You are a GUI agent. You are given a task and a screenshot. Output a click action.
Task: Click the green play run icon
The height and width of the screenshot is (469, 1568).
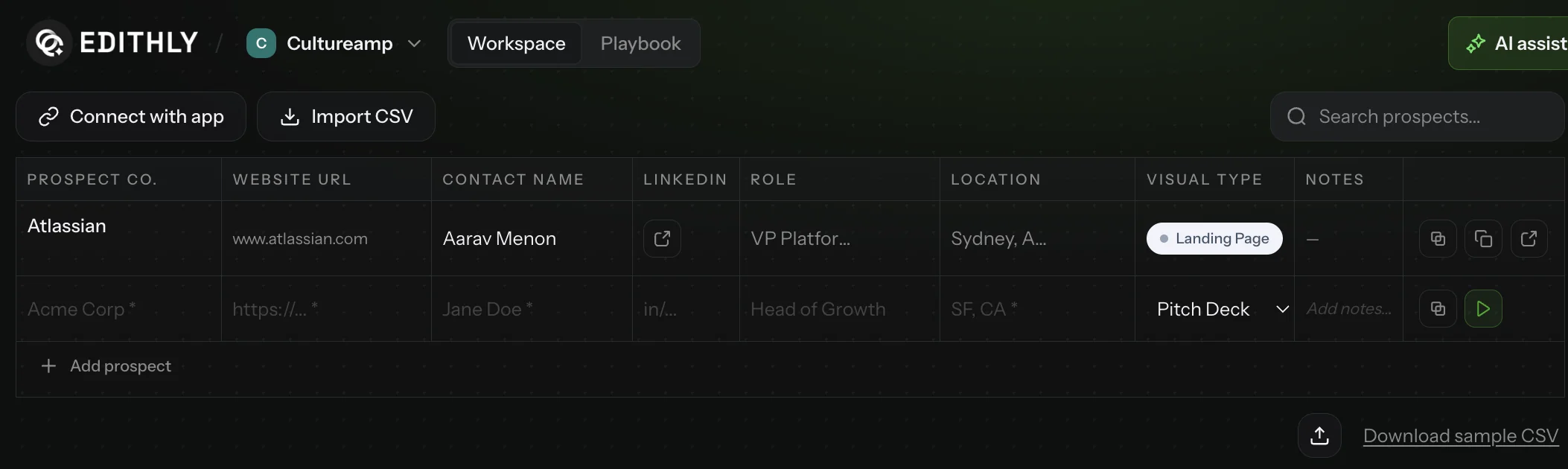click(x=1483, y=308)
